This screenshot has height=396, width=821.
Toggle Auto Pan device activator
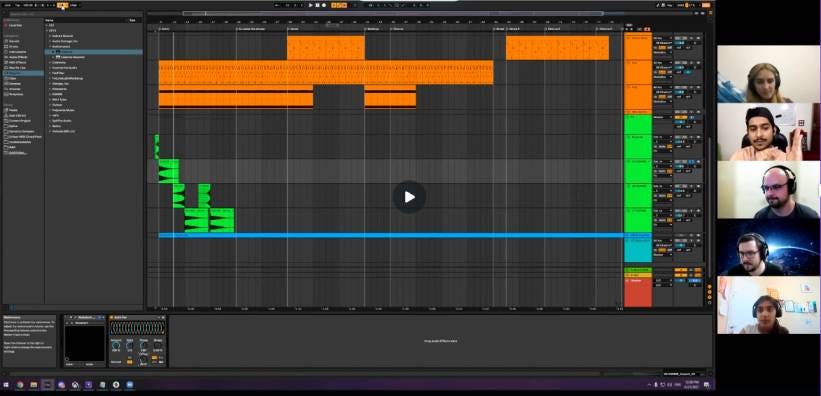tap(112, 317)
